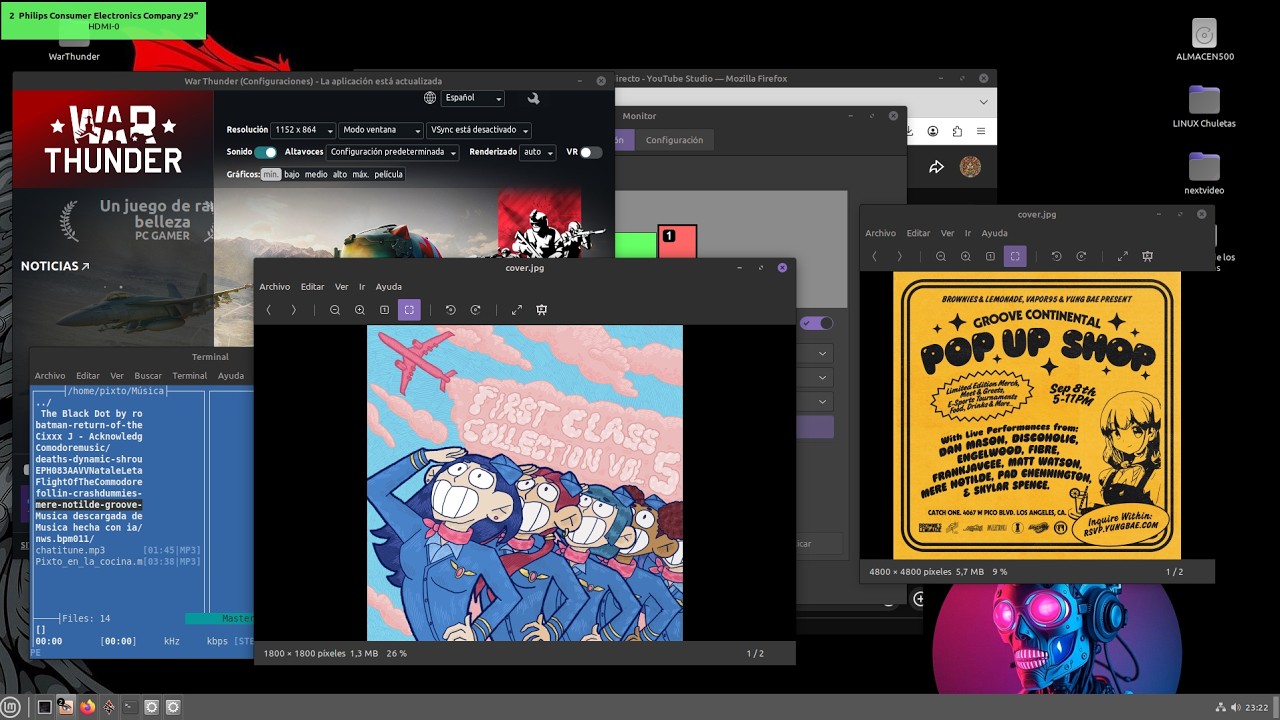Select 'bajo' graphics preset
This screenshot has width=1280, height=720.
pyautogui.click(x=292, y=174)
